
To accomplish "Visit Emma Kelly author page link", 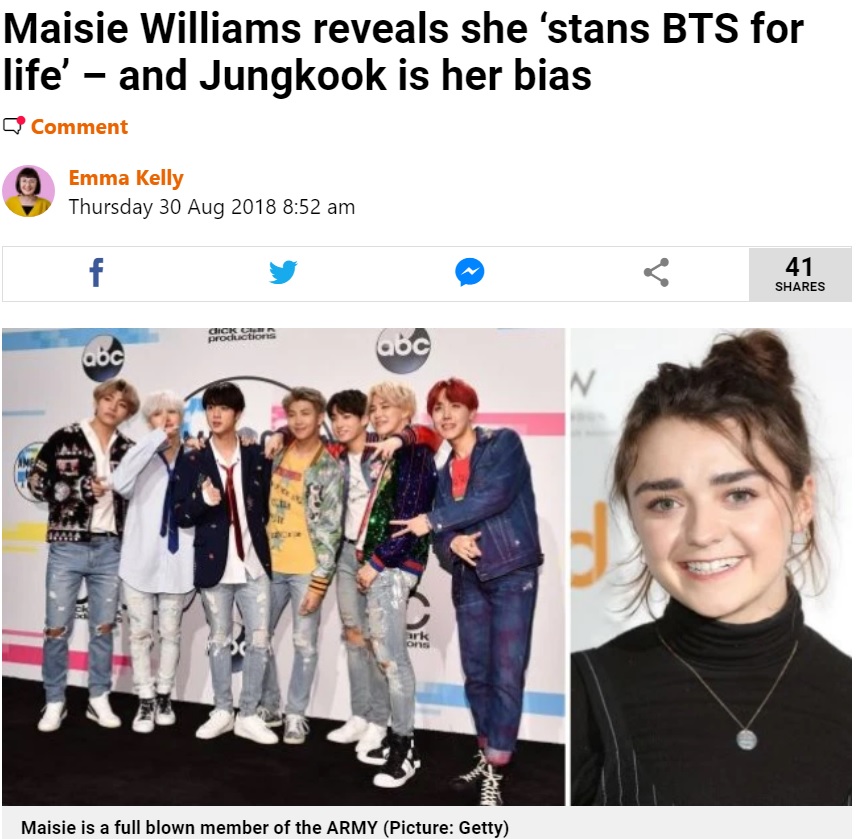I will [126, 178].
